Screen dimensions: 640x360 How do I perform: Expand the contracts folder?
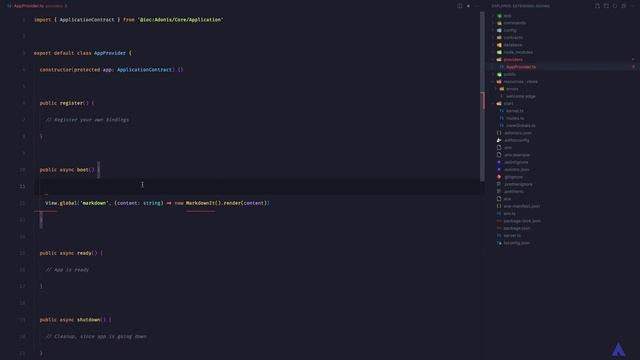(x=513, y=38)
